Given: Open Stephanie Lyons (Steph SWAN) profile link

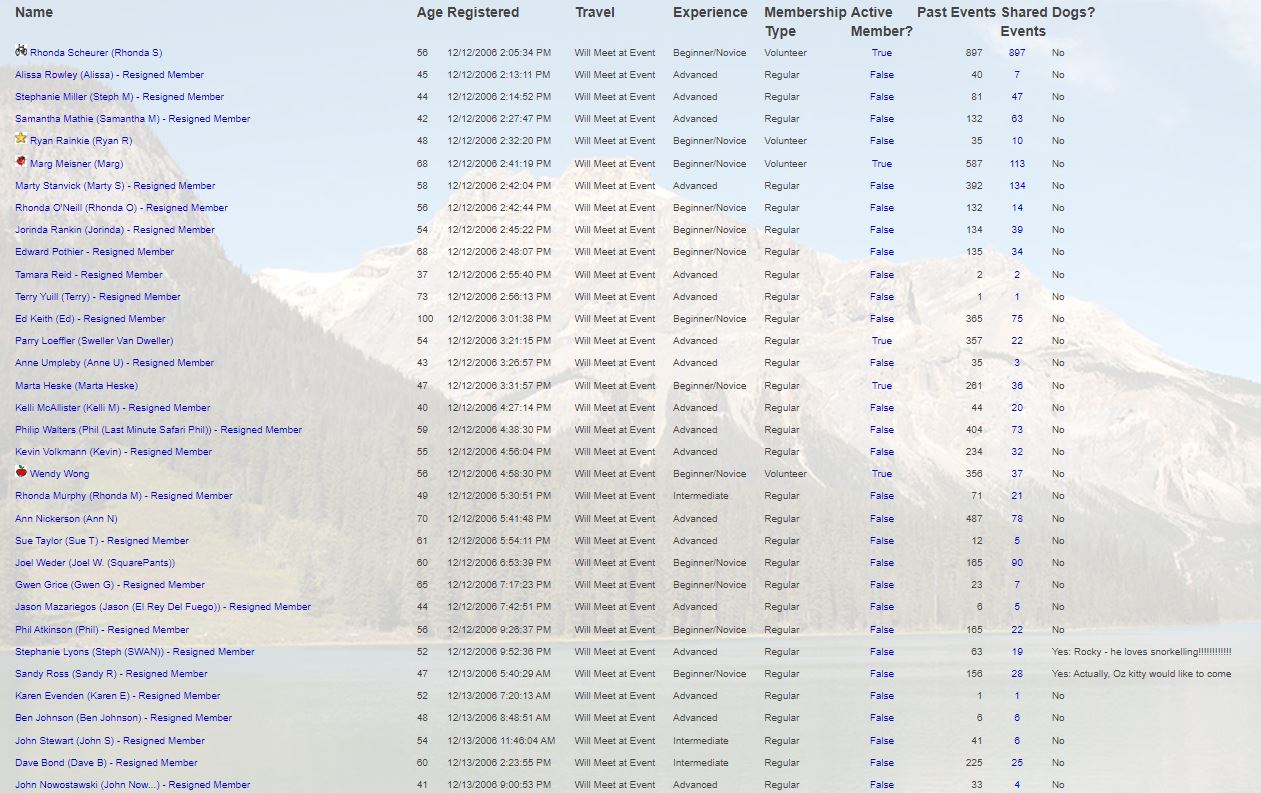Looking at the screenshot, I should tap(134, 652).
